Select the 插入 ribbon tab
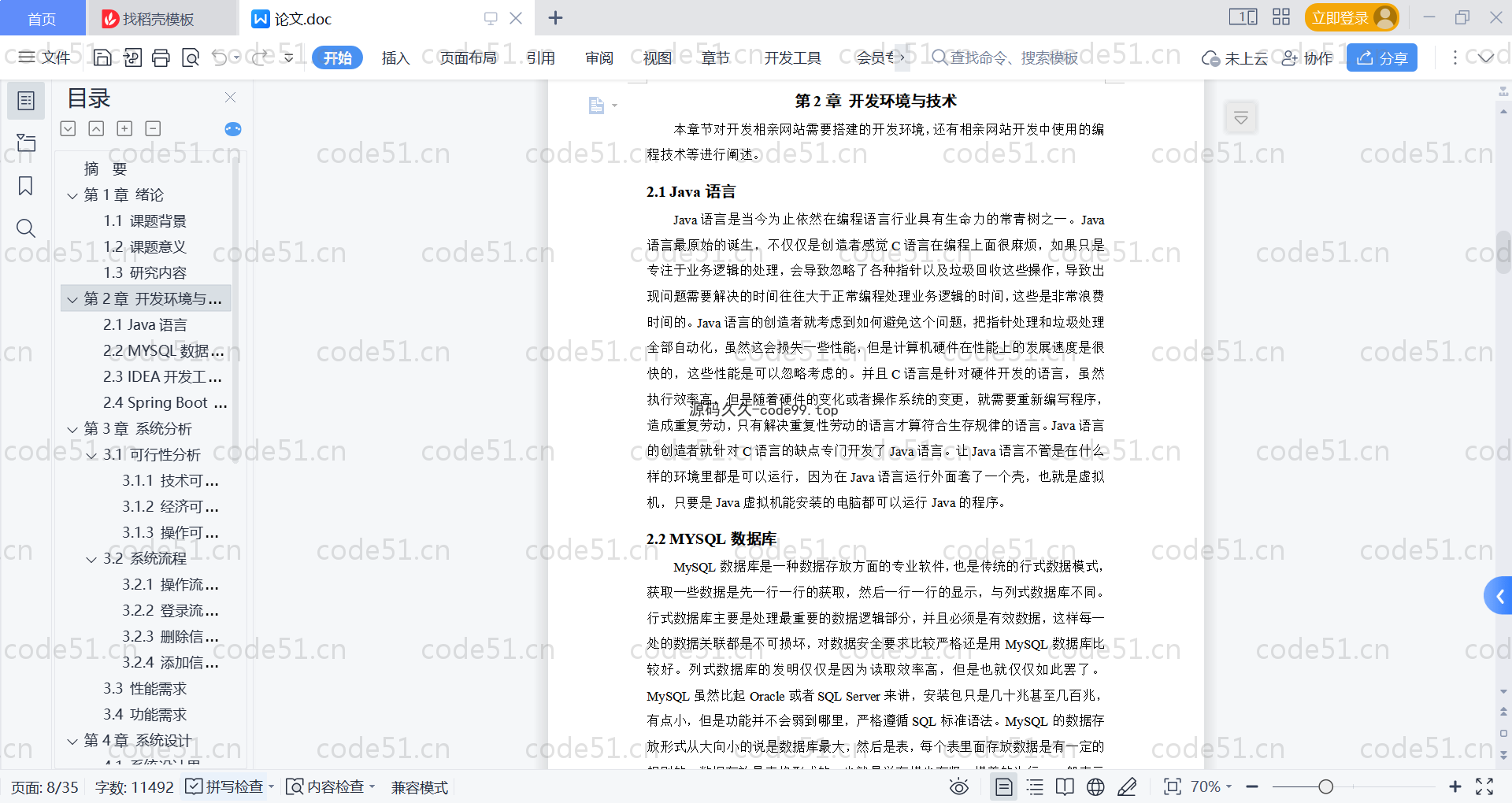The height and width of the screenshot is (803, 1512). coord(395,57)
